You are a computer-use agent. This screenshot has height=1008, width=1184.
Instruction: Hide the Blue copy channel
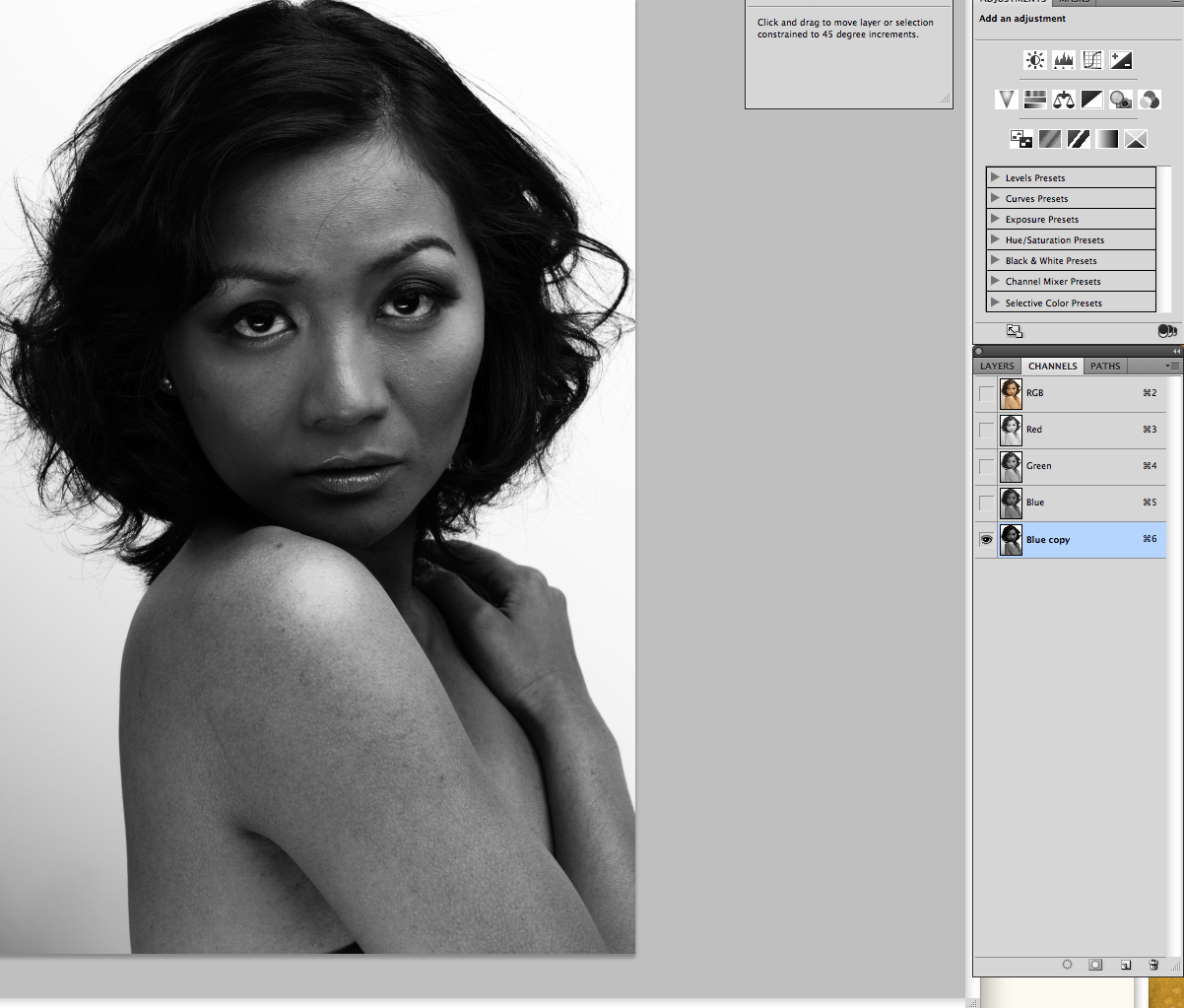tap(986, 540)
